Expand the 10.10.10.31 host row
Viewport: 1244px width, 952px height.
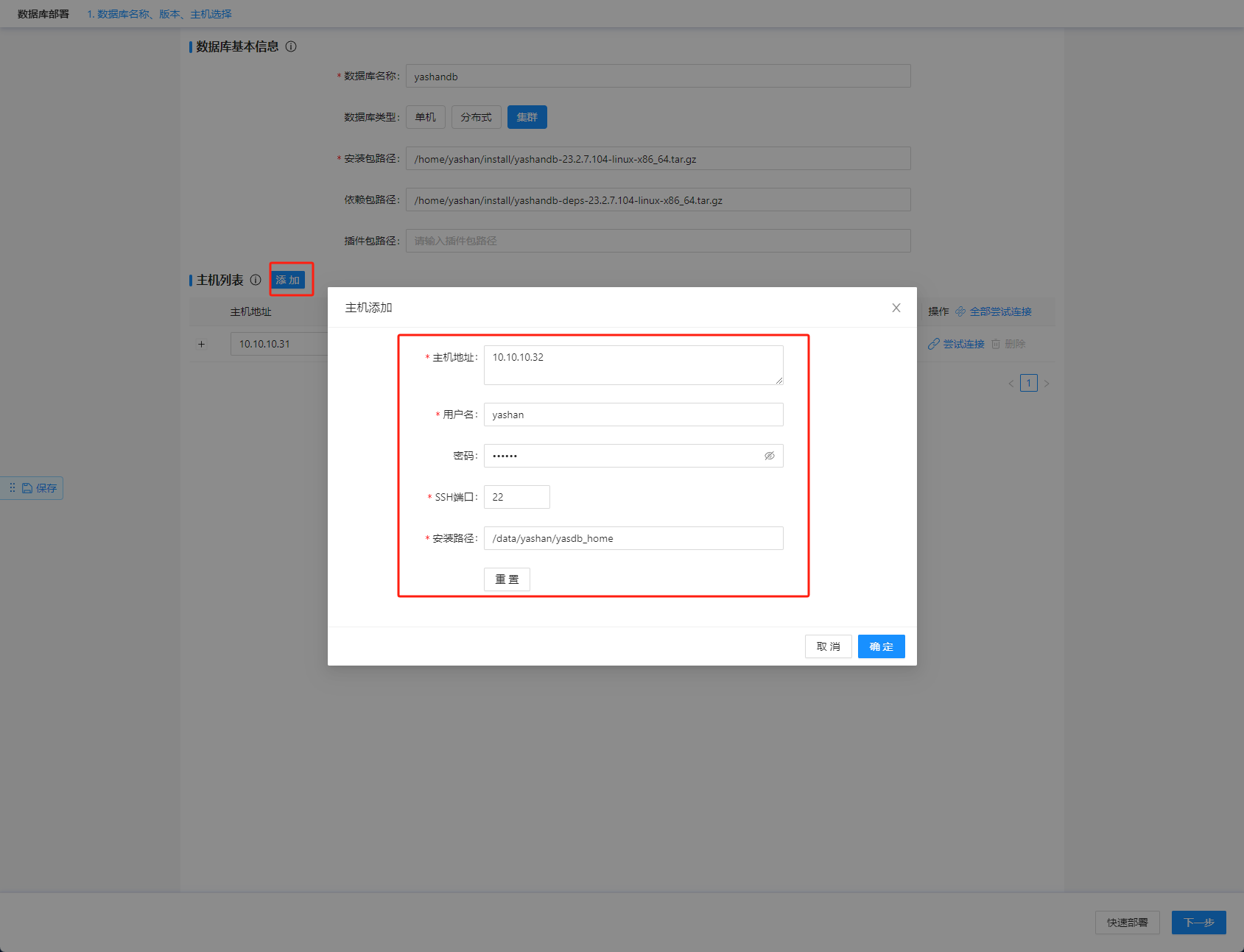pyautogui.click(x=201, y=344)
